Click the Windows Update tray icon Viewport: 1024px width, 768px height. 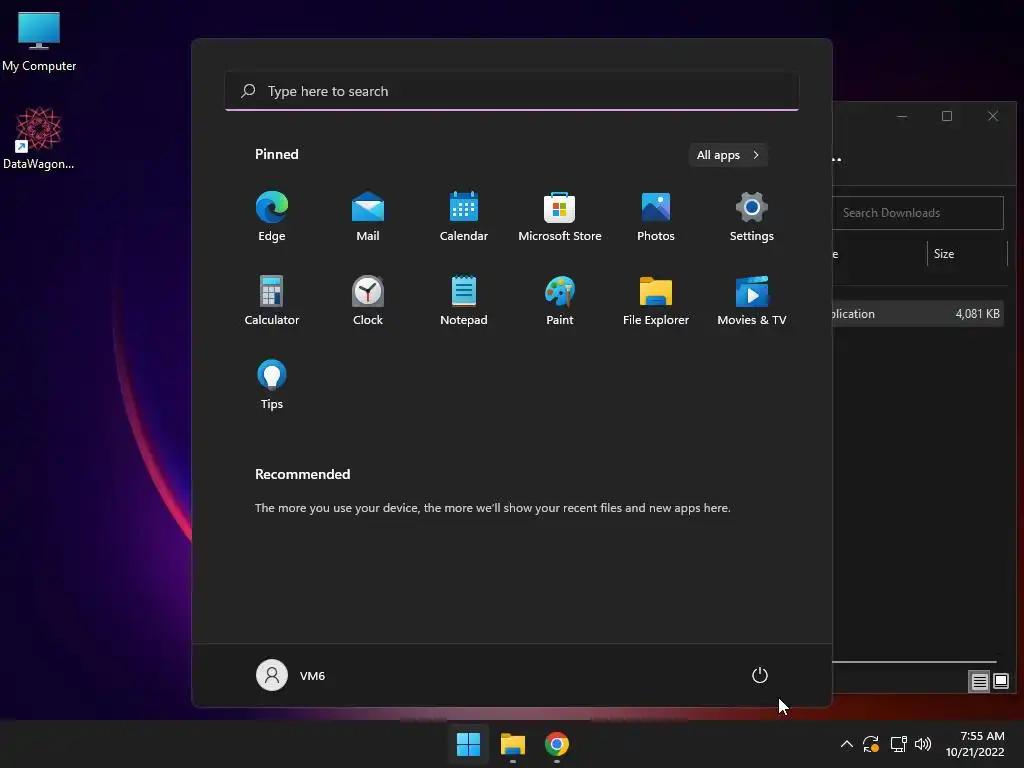click(871, 744)
